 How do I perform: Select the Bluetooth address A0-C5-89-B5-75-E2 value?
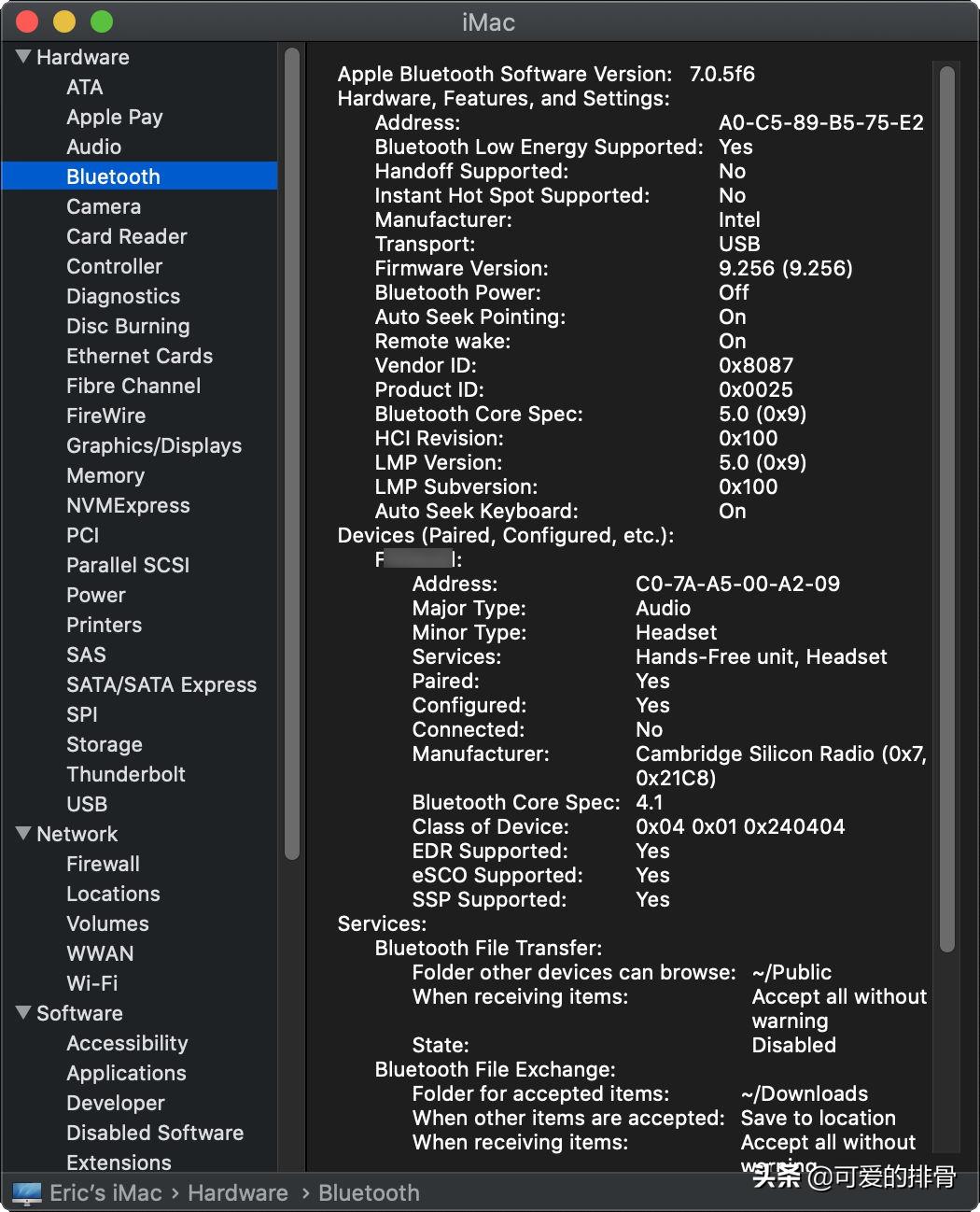click(820, 122)
